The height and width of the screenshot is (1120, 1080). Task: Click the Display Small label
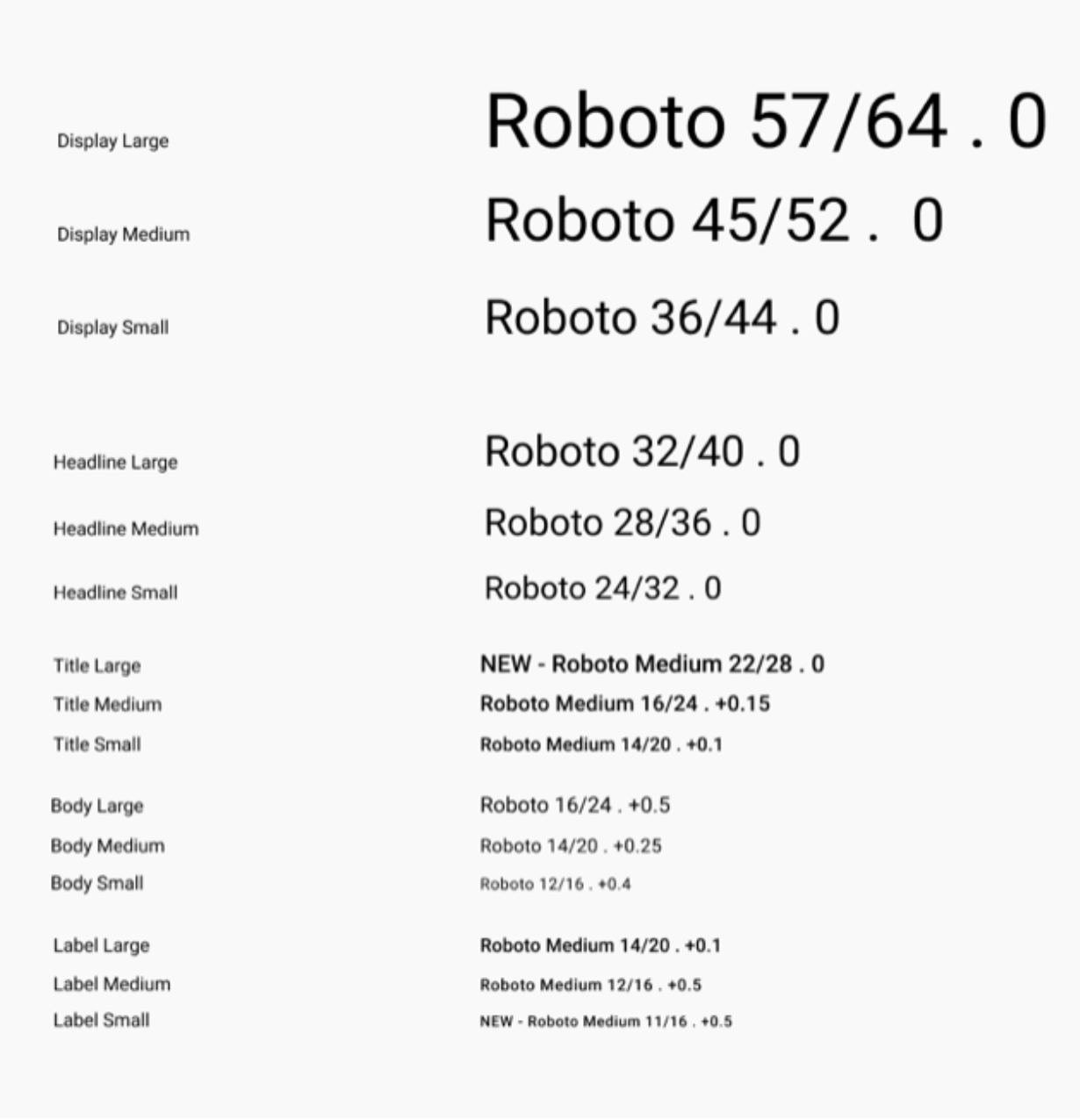pos(112,327)
